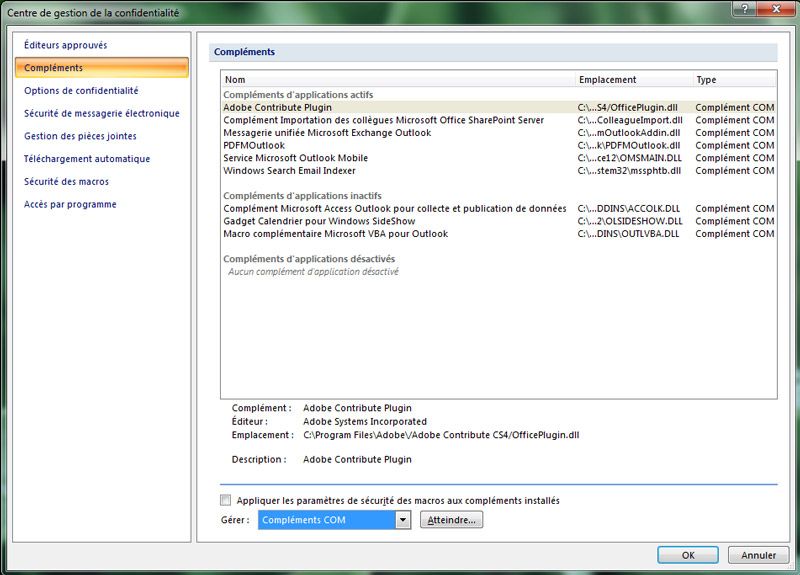Select Messagerie unifiée Microsoft Exchange Outlook
Viewport: 800px width, 575px height.
click(x=498, y=133)
